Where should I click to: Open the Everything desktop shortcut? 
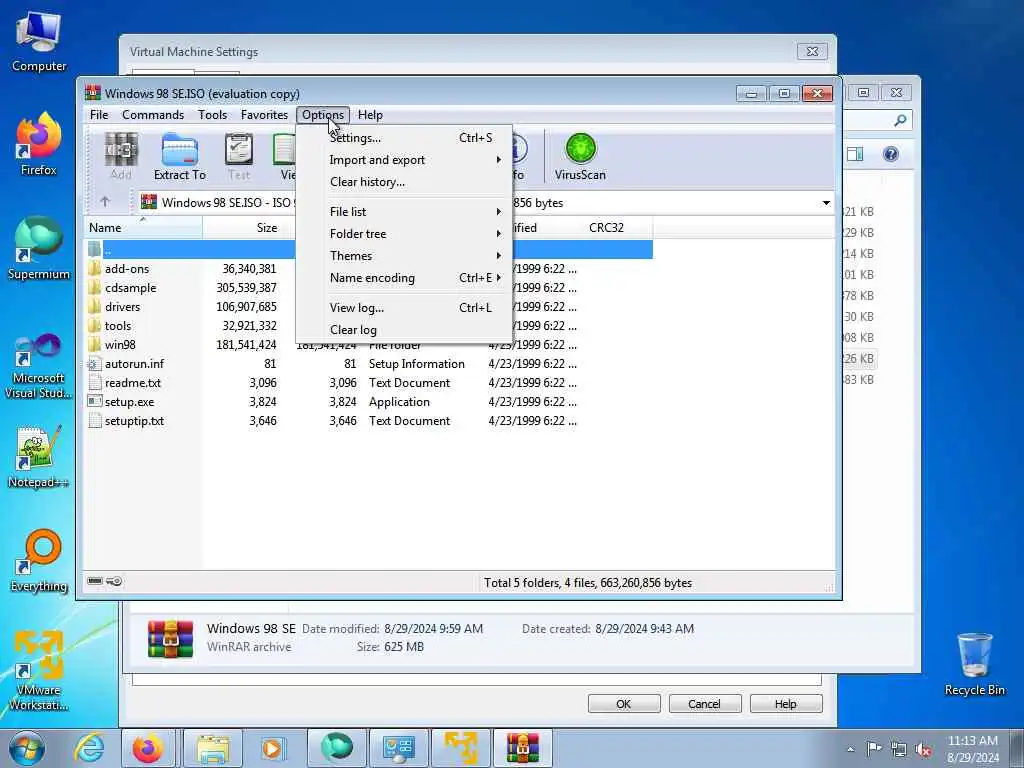(39, 562)
